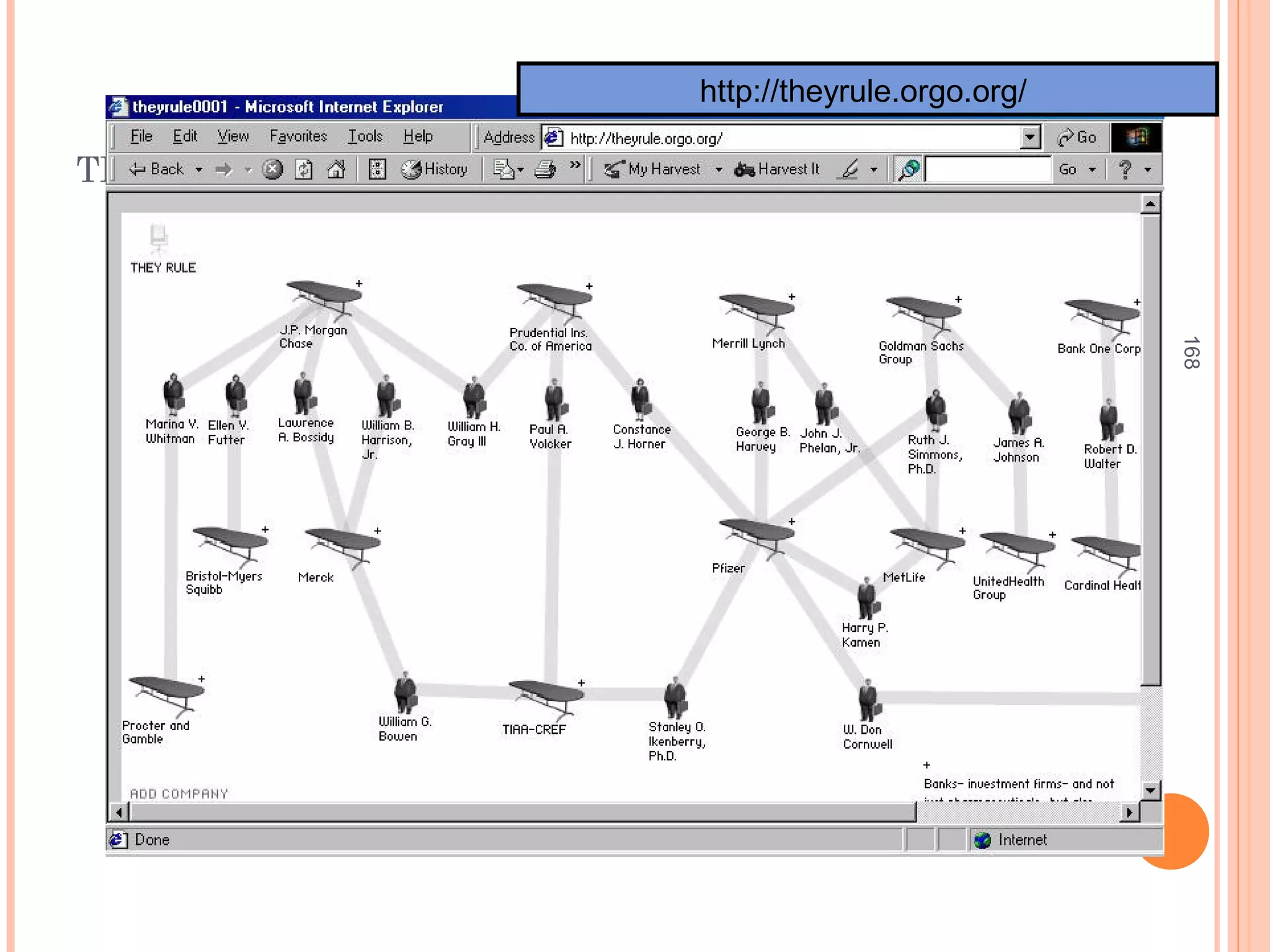Click the Print toolbar icon
1270x952 pixels.
pyautogui.click(x=545, y=169)
